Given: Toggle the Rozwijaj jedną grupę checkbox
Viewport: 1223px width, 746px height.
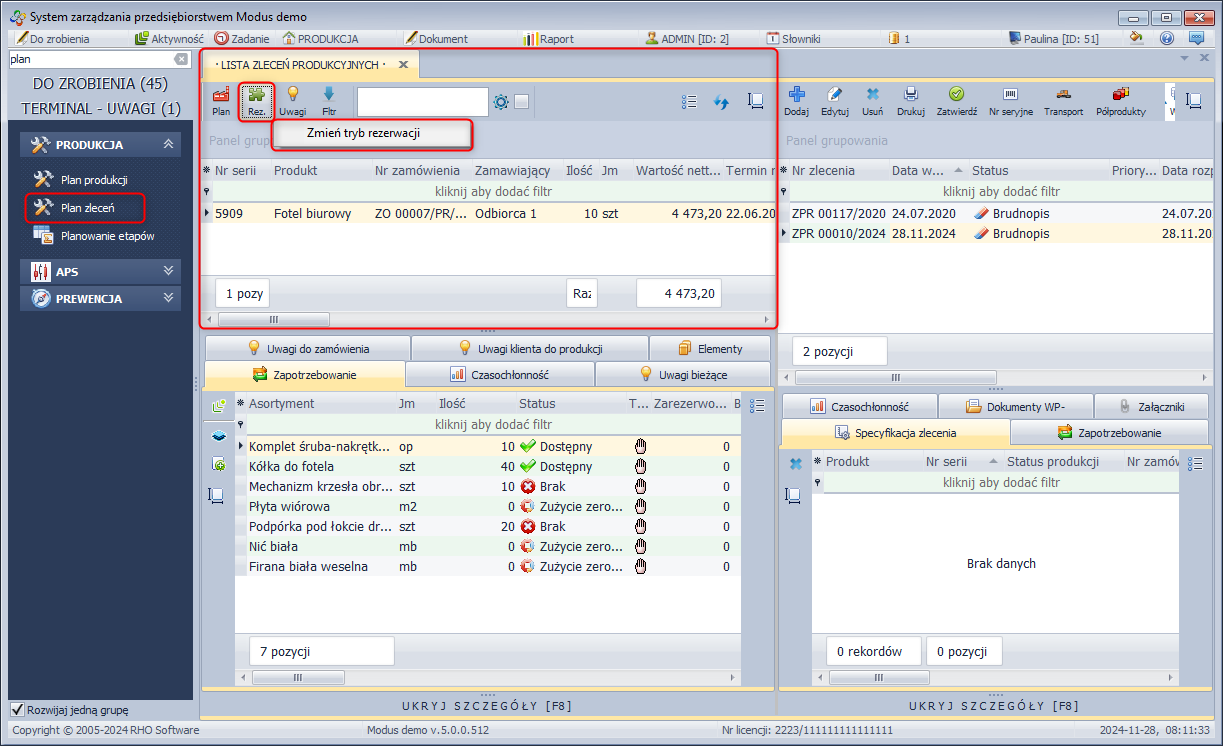Looking at the screenshot, I should pos(17,709).
